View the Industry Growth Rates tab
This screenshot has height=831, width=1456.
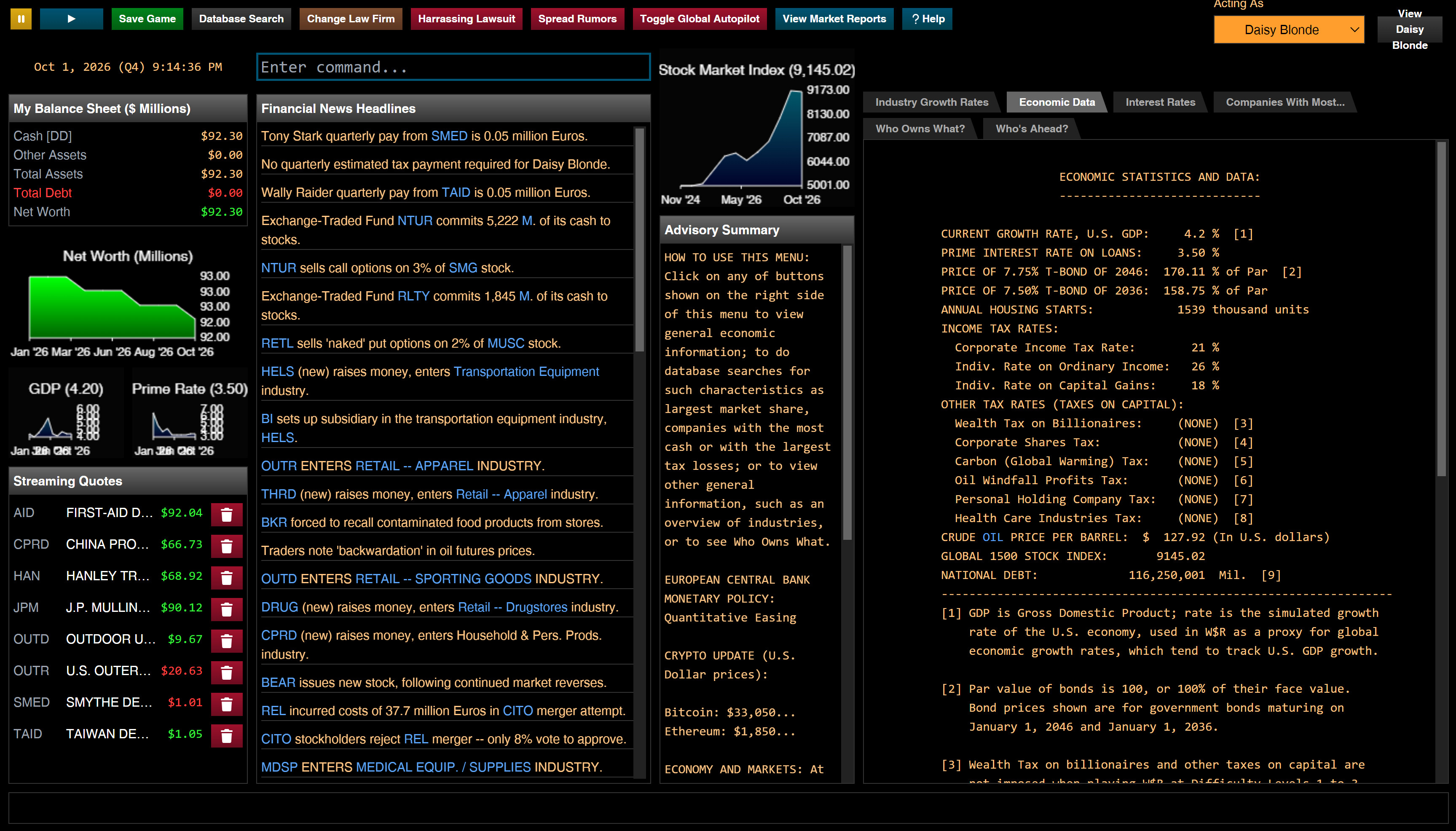coord(932,102)
